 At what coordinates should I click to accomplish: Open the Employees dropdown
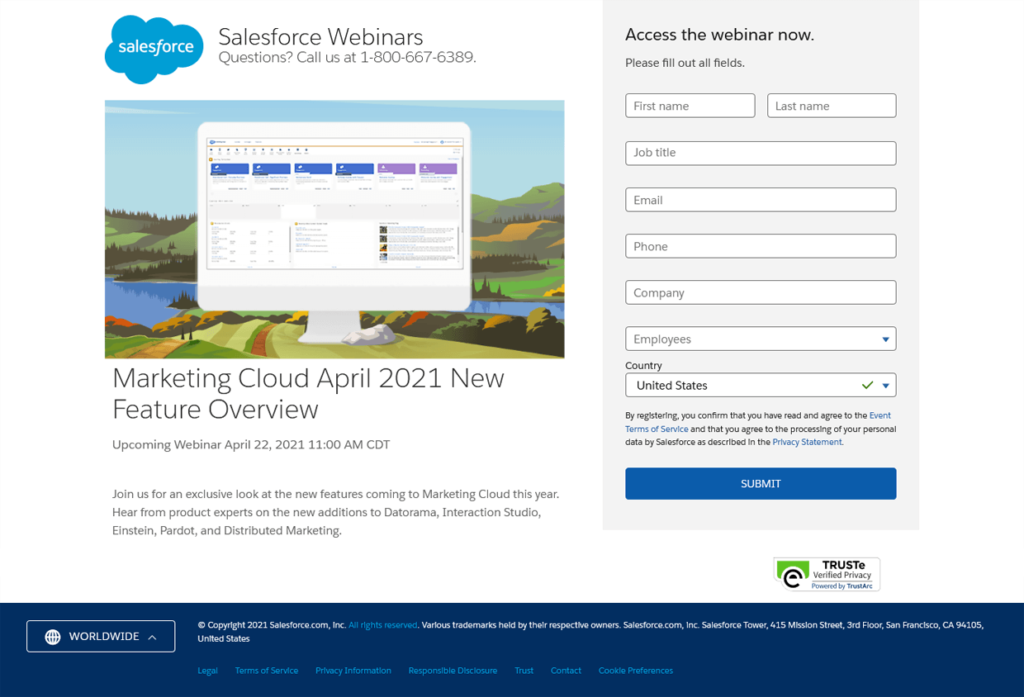(760, 339)
